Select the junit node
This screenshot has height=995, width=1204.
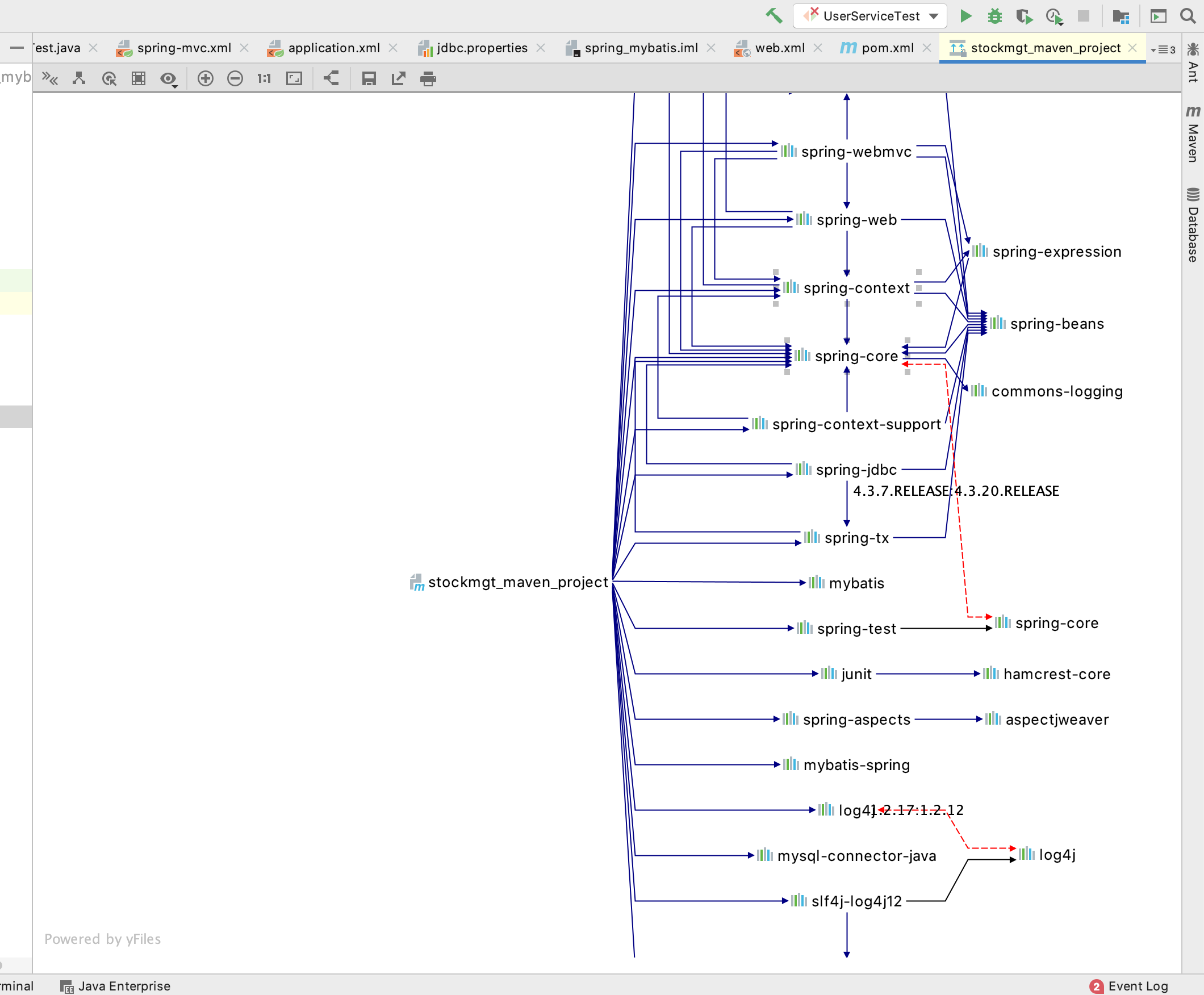coord(846,674)
